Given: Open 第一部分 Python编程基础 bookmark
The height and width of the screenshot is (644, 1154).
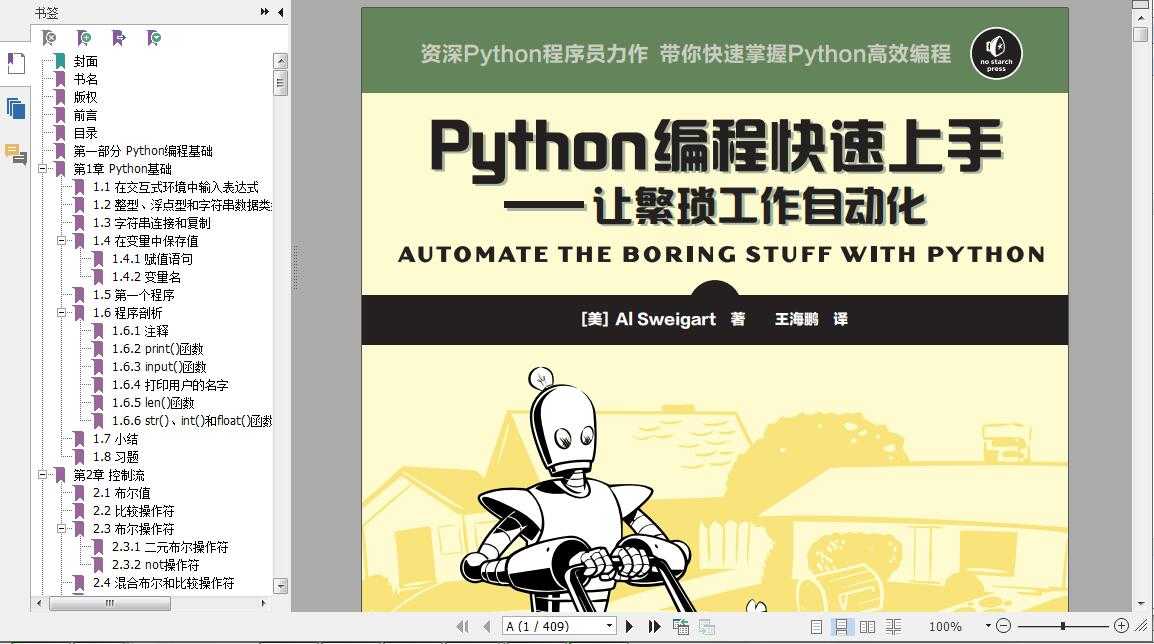Looking at the screenshot, I should click(x=143, y=151).
